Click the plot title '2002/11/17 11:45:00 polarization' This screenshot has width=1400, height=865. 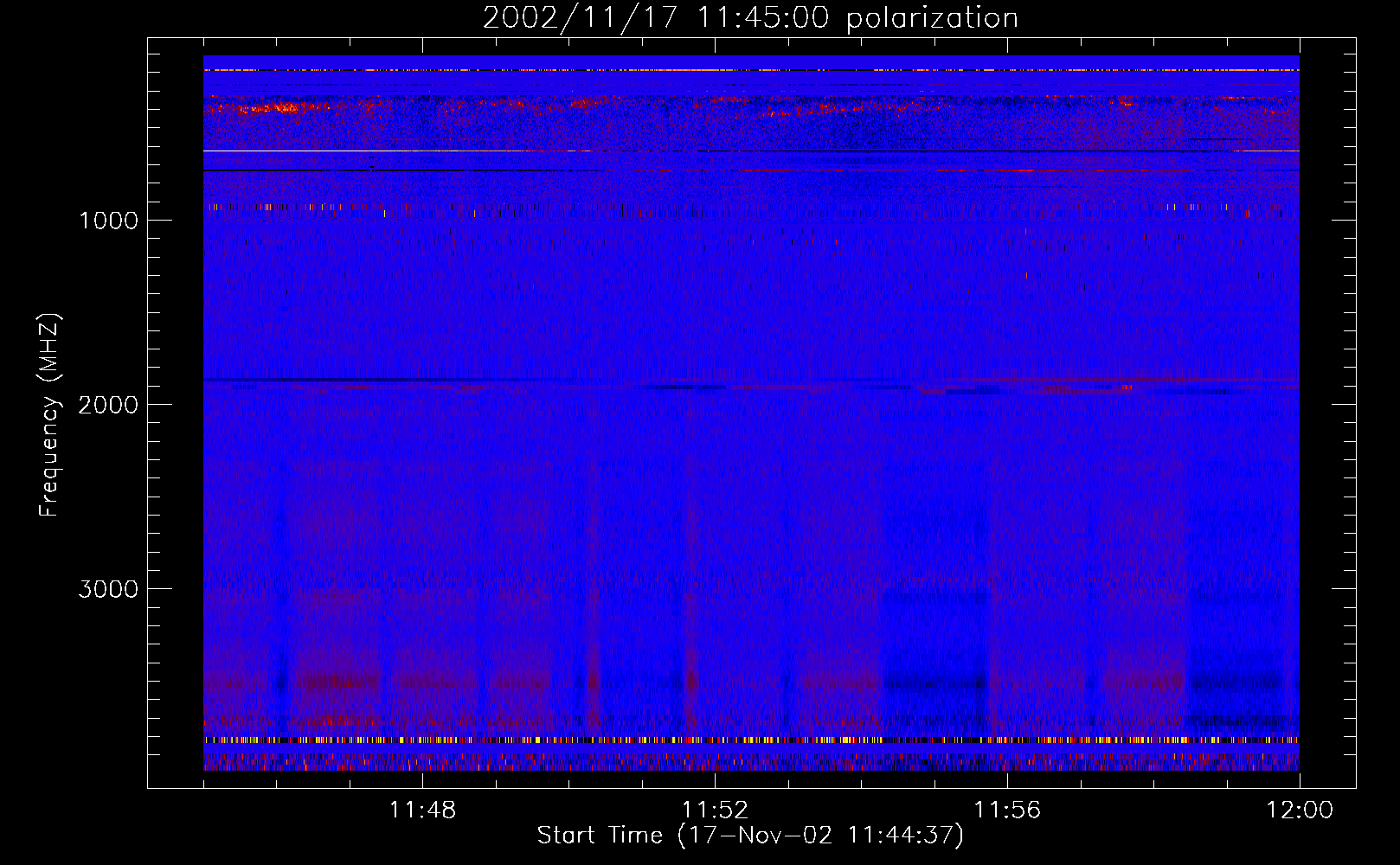tap(750, 18)
